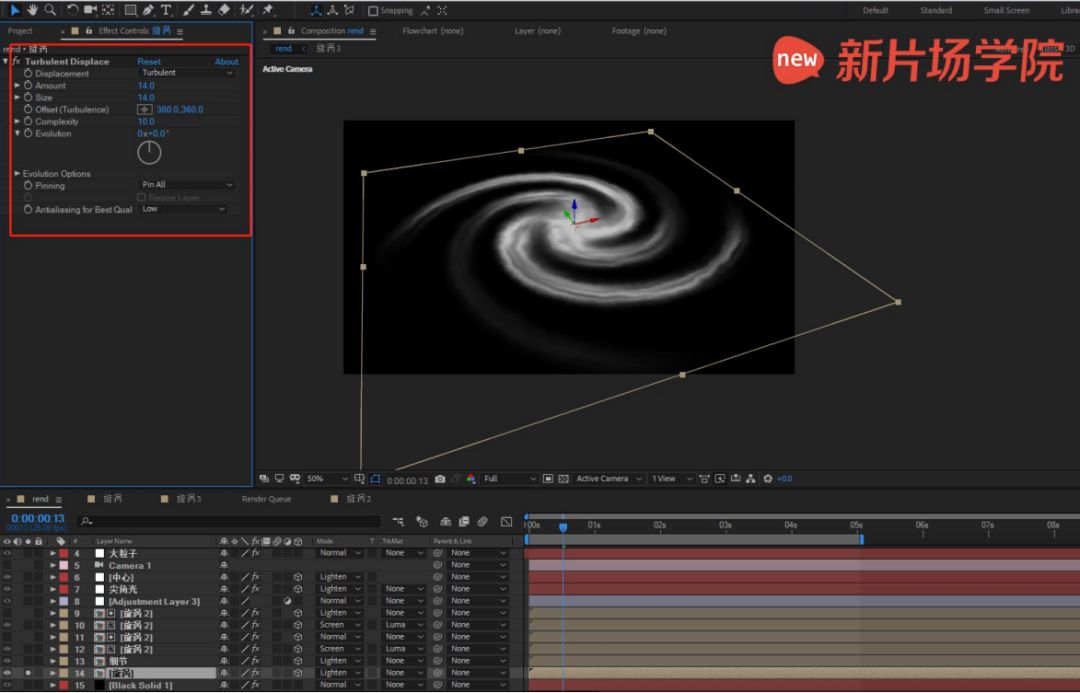The height and width of the screenshot is (693, 1080).
Task: Enable the Snapping checkbox
Action: tap(373, 11)
